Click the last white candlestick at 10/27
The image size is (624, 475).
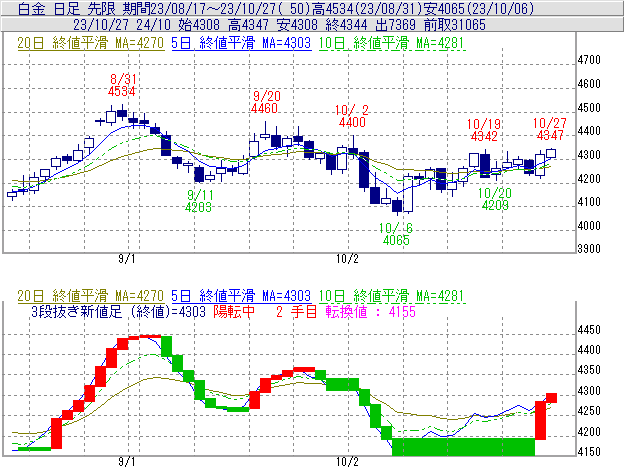click(551, 154)
